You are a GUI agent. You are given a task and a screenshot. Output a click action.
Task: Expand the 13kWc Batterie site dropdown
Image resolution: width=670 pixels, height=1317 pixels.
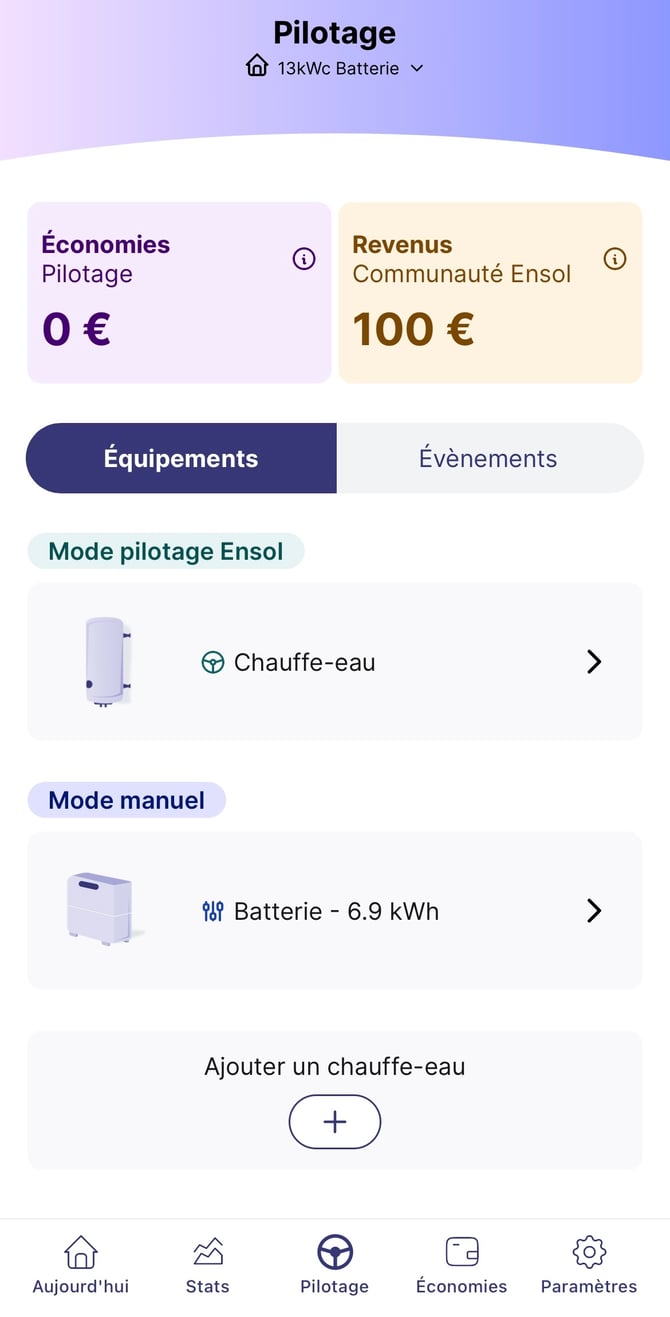417,68
